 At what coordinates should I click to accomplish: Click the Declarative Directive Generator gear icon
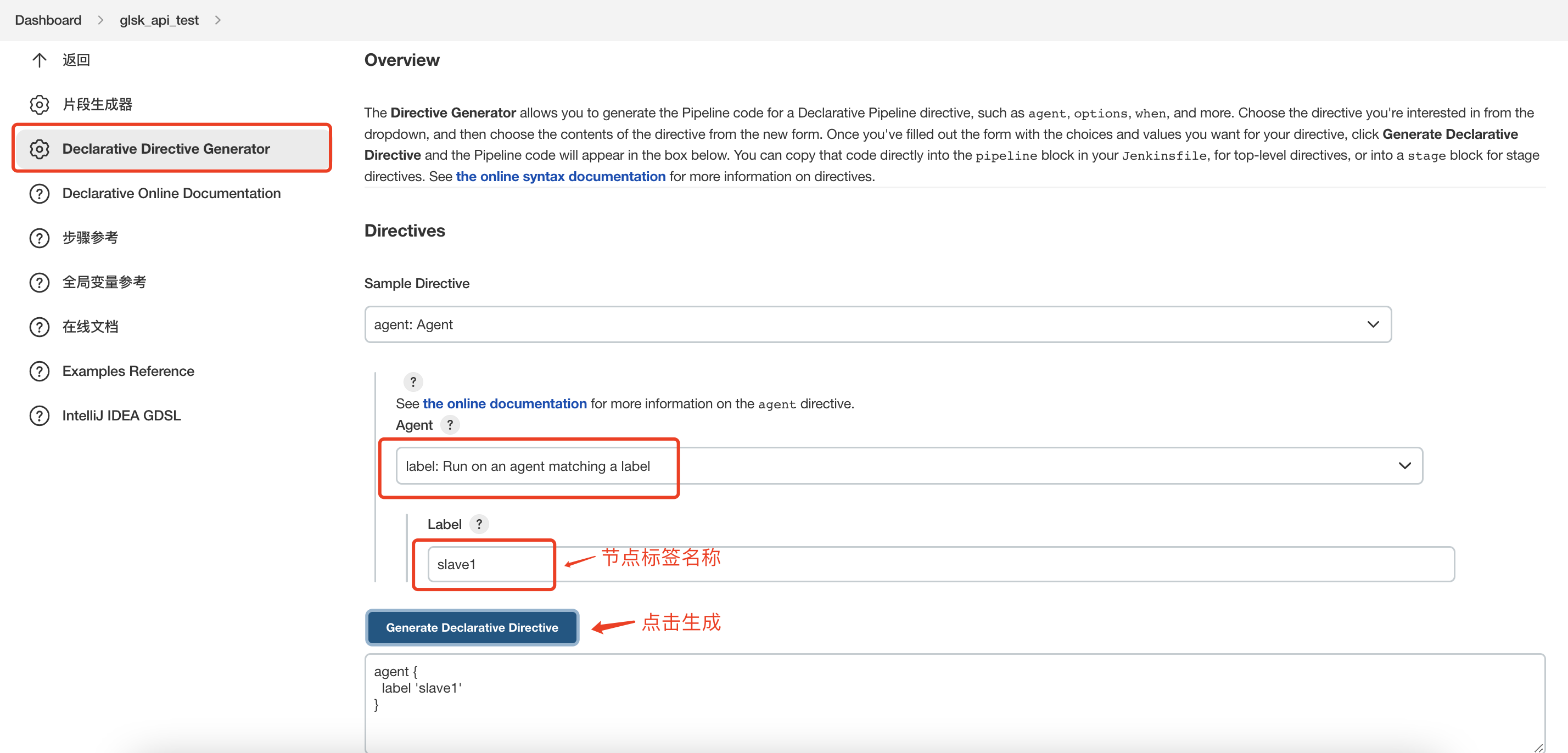click(x=39, y=149)
